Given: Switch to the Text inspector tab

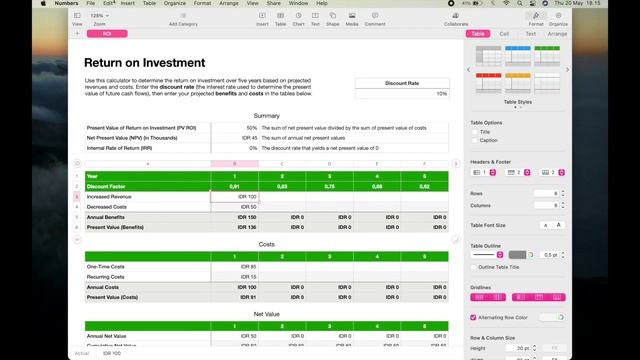Looking at the screenshot, I should pyautogui.click(x=530, y=34).
